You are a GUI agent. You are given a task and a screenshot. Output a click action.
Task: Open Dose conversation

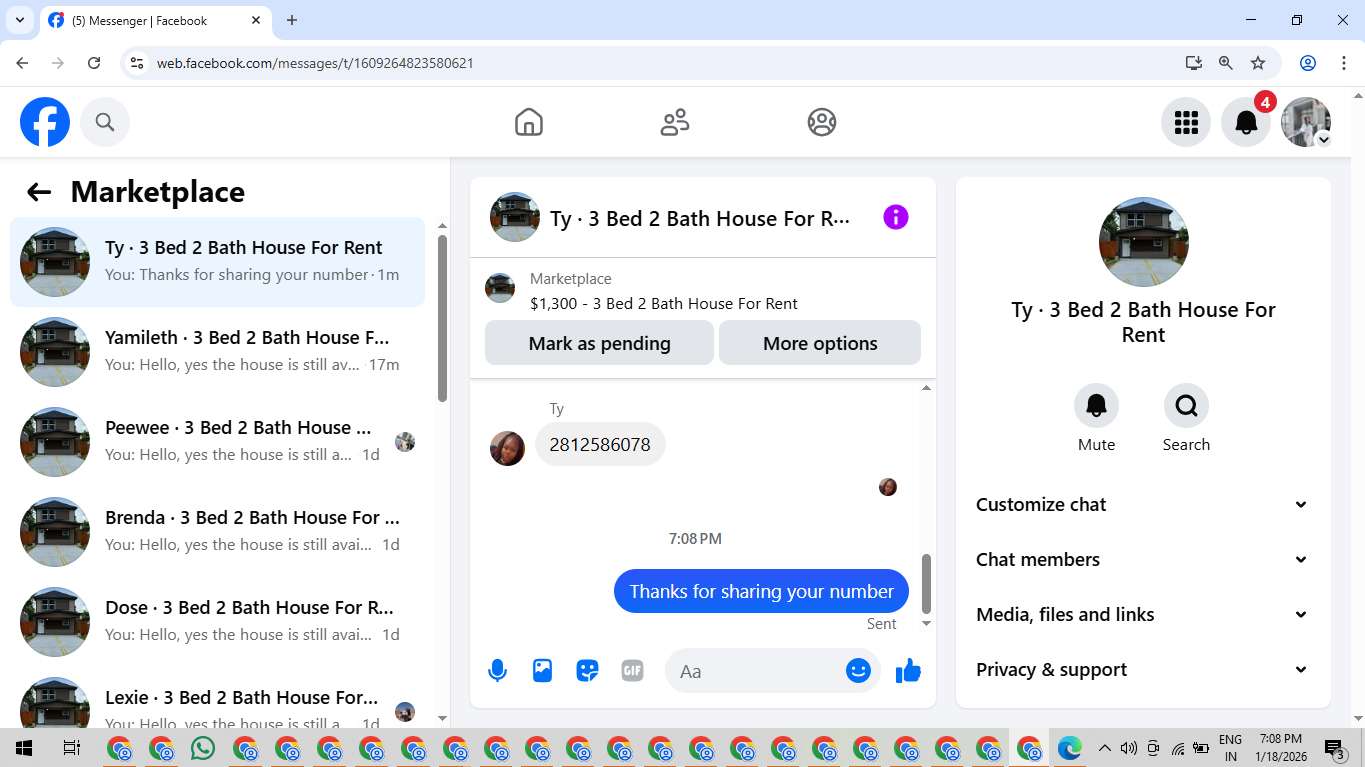pos(217,622)
